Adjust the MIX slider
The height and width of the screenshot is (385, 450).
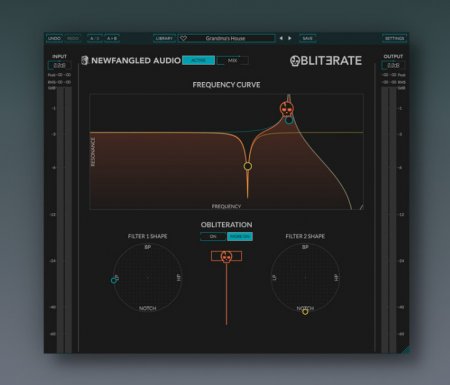[x=233, y=60]
